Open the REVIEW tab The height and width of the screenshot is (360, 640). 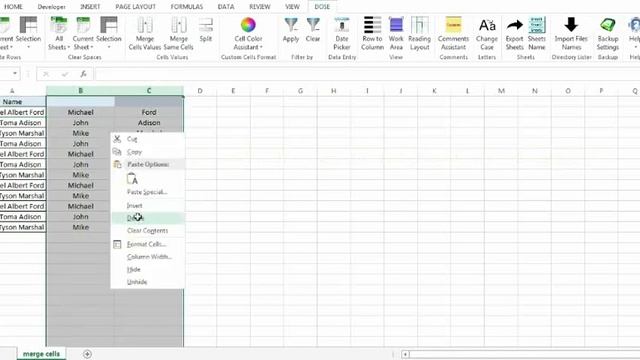260,7
